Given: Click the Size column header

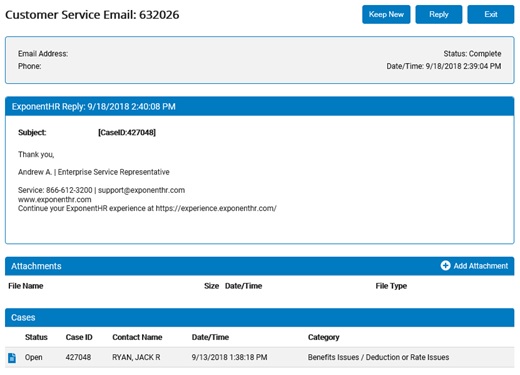Looking at the screenshot, I should point(211,286).
